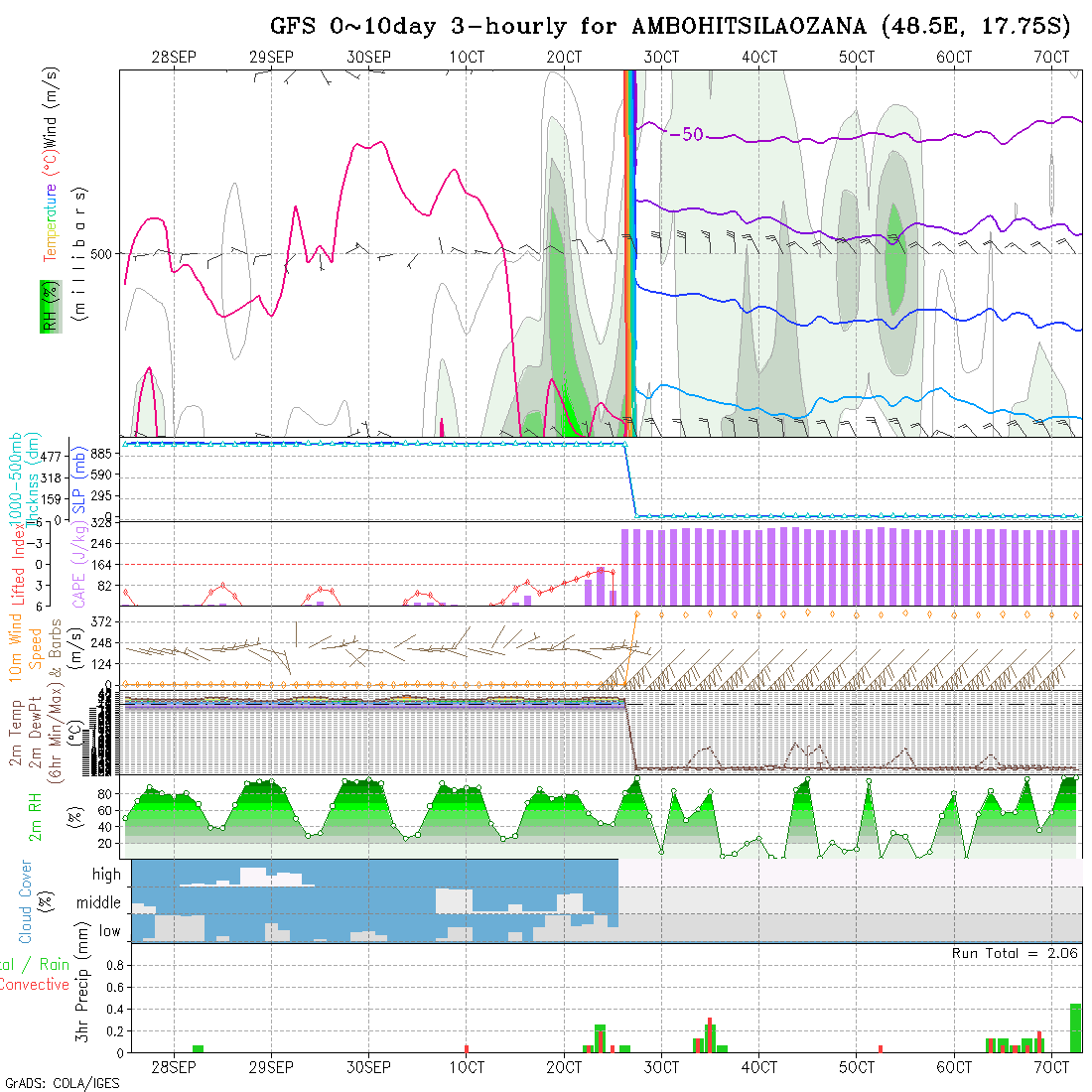
Task: Click the -50 temperature contour label
Action: [686, 135]
